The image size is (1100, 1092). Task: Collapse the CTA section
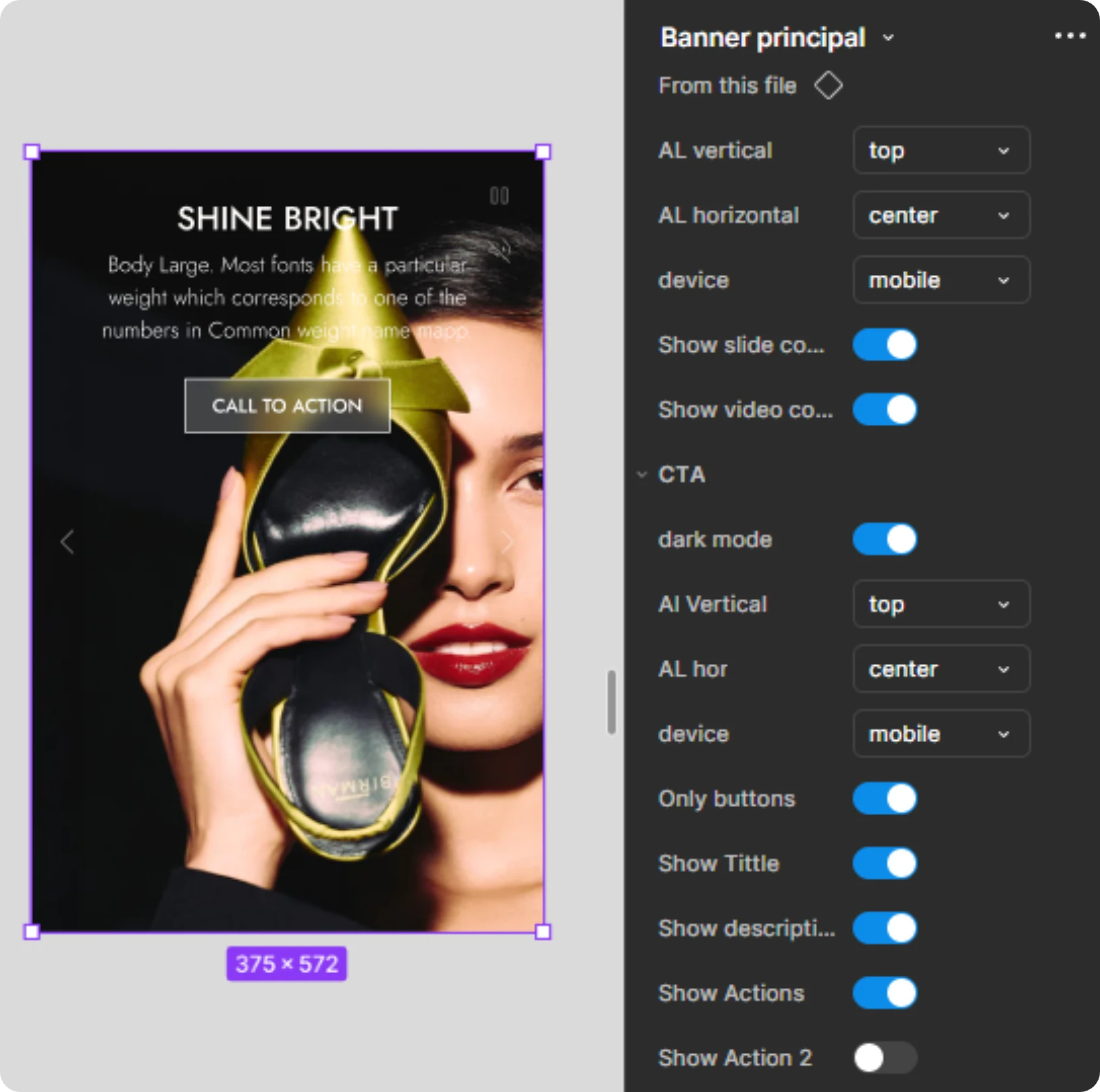point(641,475)
